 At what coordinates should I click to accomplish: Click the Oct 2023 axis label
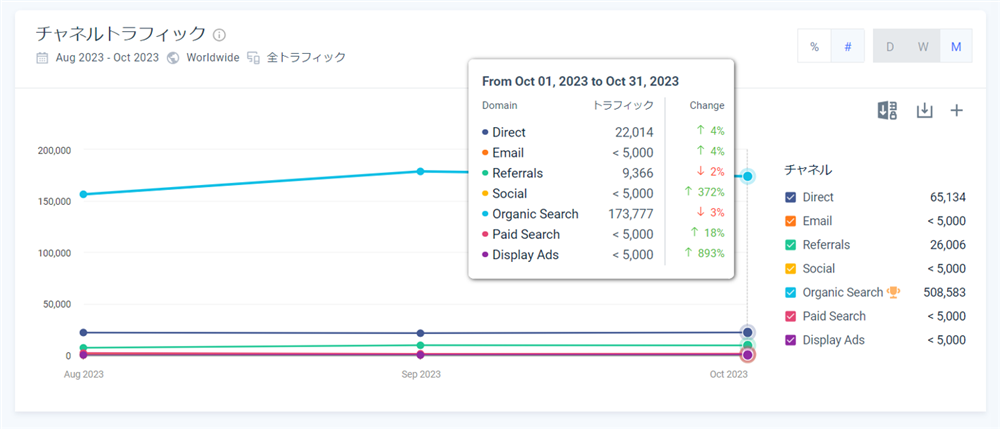(x=728, y=375)
